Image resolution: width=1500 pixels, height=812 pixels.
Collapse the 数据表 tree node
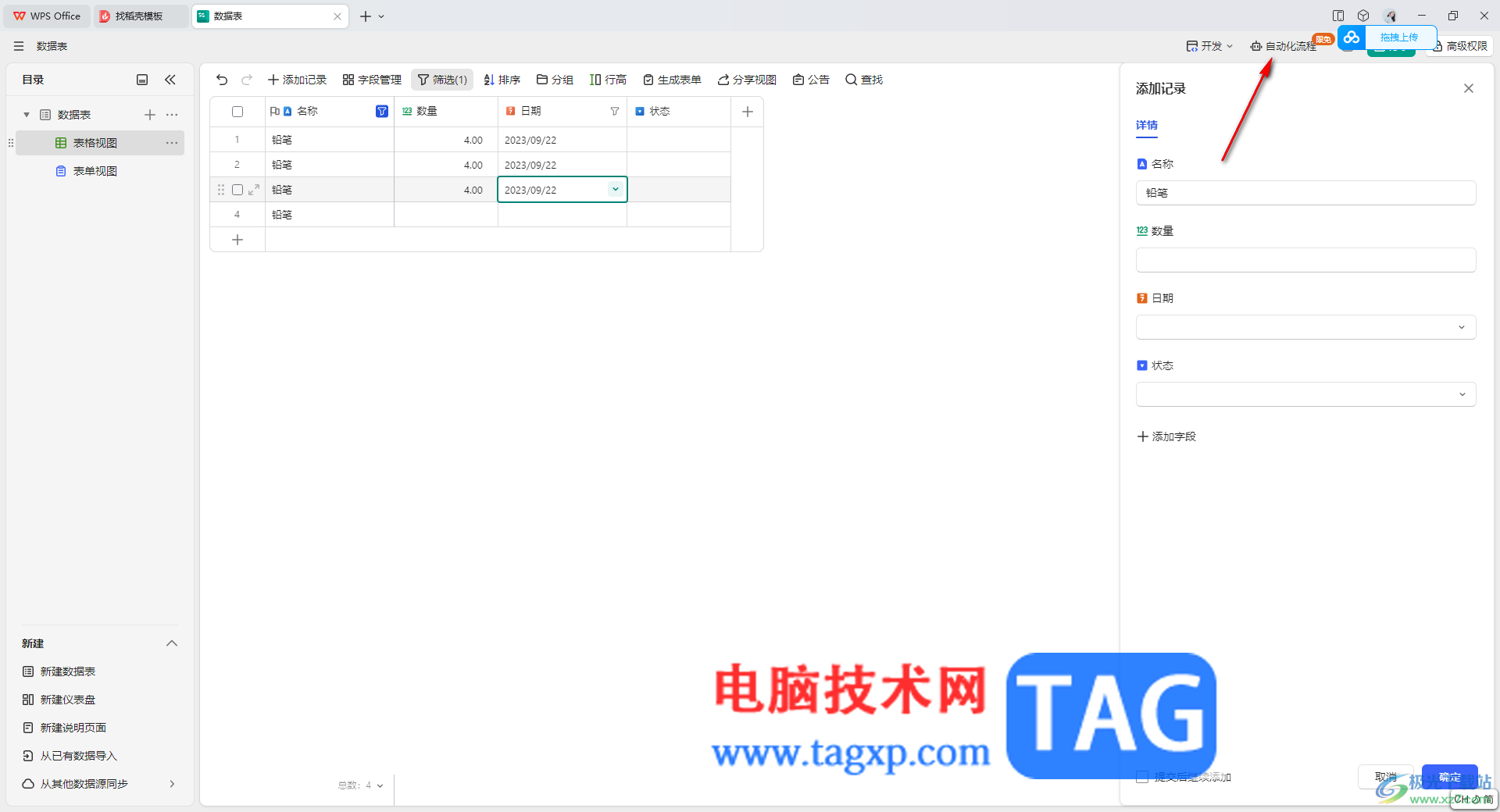27,115
